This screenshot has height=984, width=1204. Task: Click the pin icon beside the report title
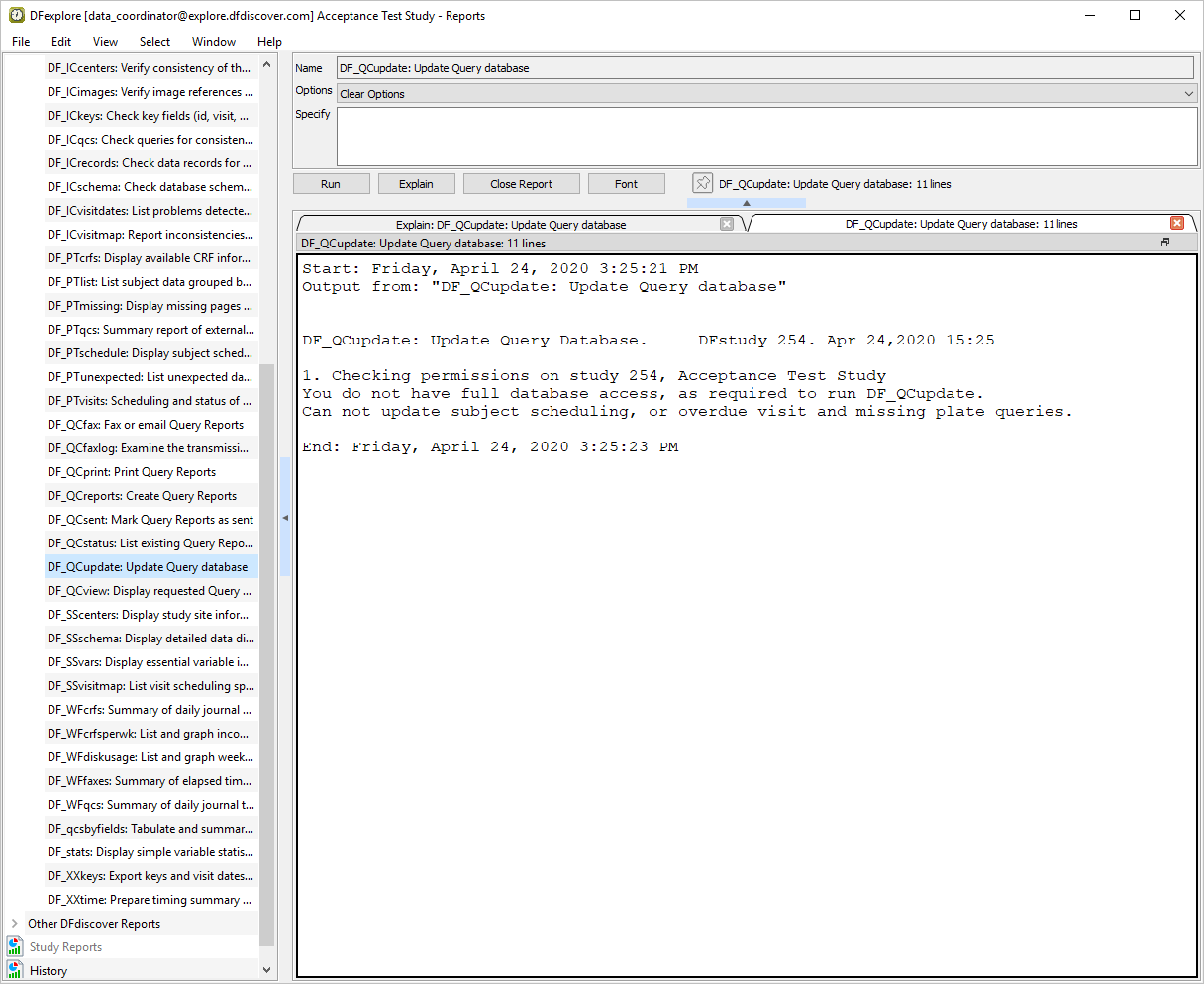703,183
